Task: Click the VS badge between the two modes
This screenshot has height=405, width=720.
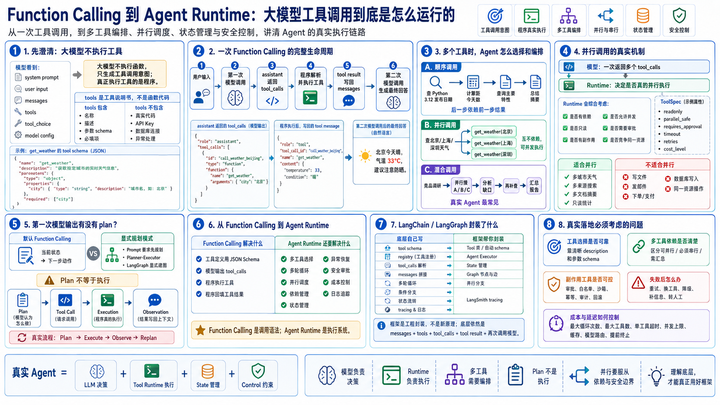Action: (93, 253)
